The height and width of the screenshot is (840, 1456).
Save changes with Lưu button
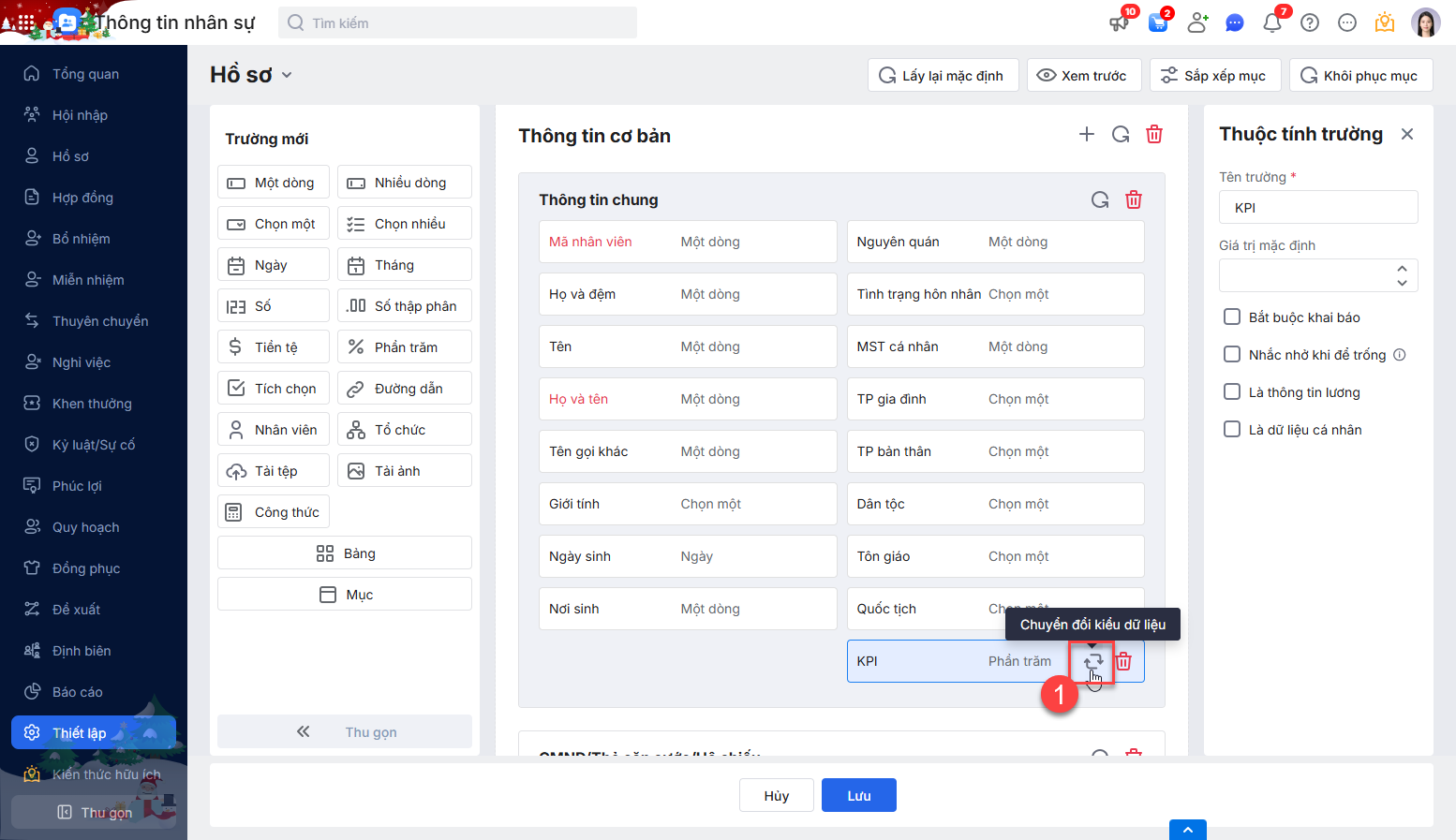[x=859, y=795]
